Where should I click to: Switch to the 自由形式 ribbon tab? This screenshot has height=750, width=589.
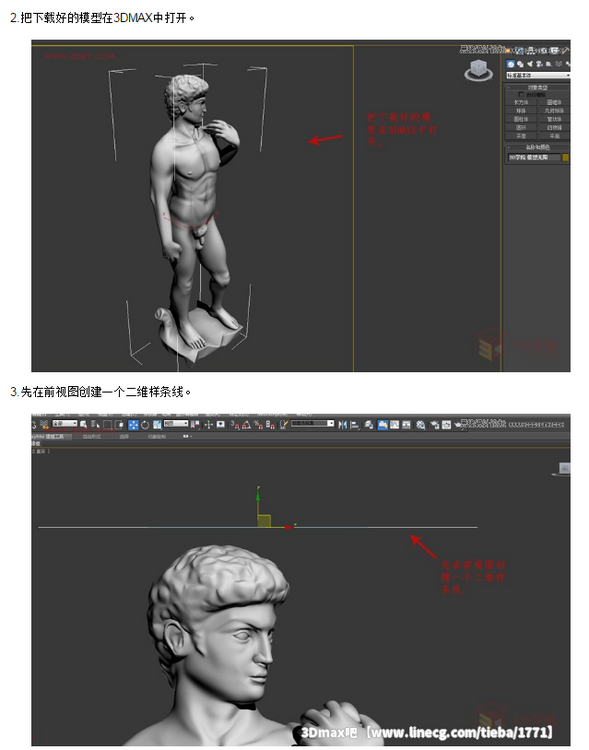pyautogui.click(x=91, y=436)
